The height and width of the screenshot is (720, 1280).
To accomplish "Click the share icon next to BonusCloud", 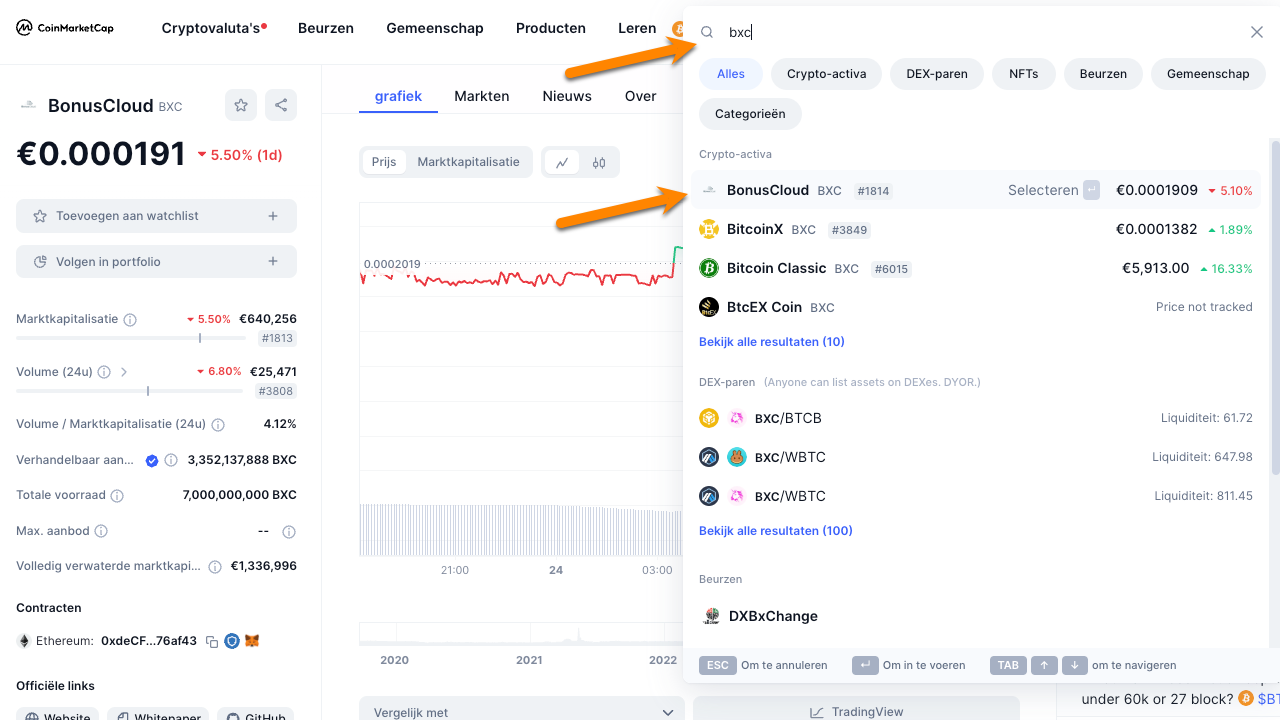I will click(x=281, y=105).
